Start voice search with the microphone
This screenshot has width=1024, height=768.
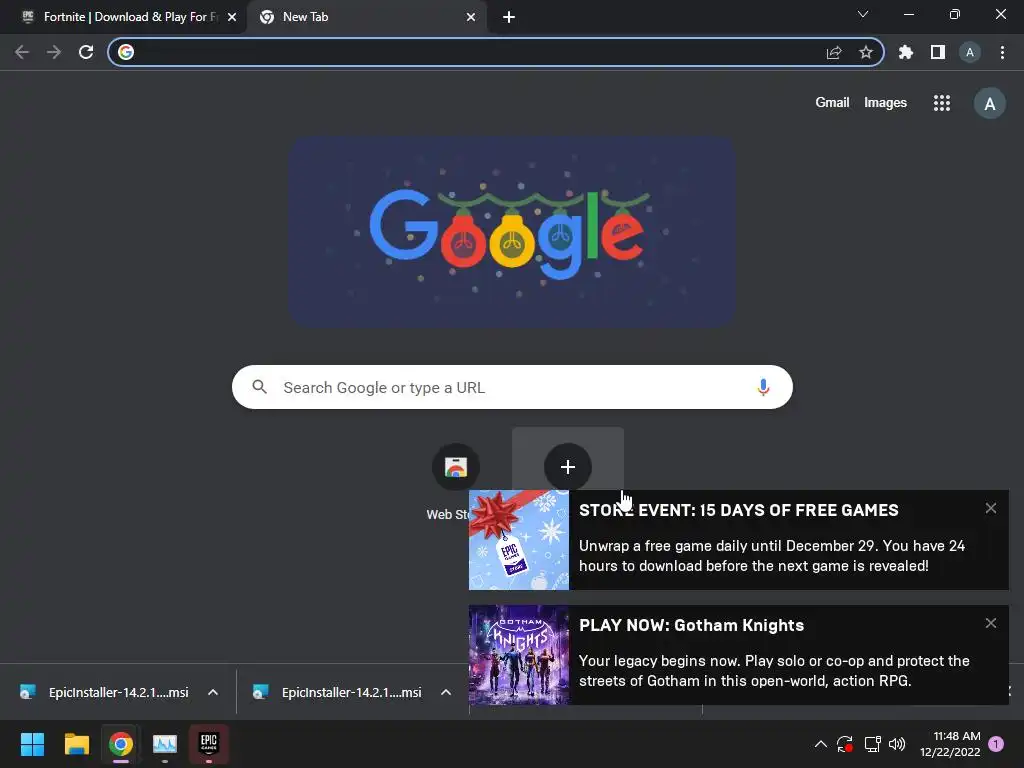[x=763, y=387]
